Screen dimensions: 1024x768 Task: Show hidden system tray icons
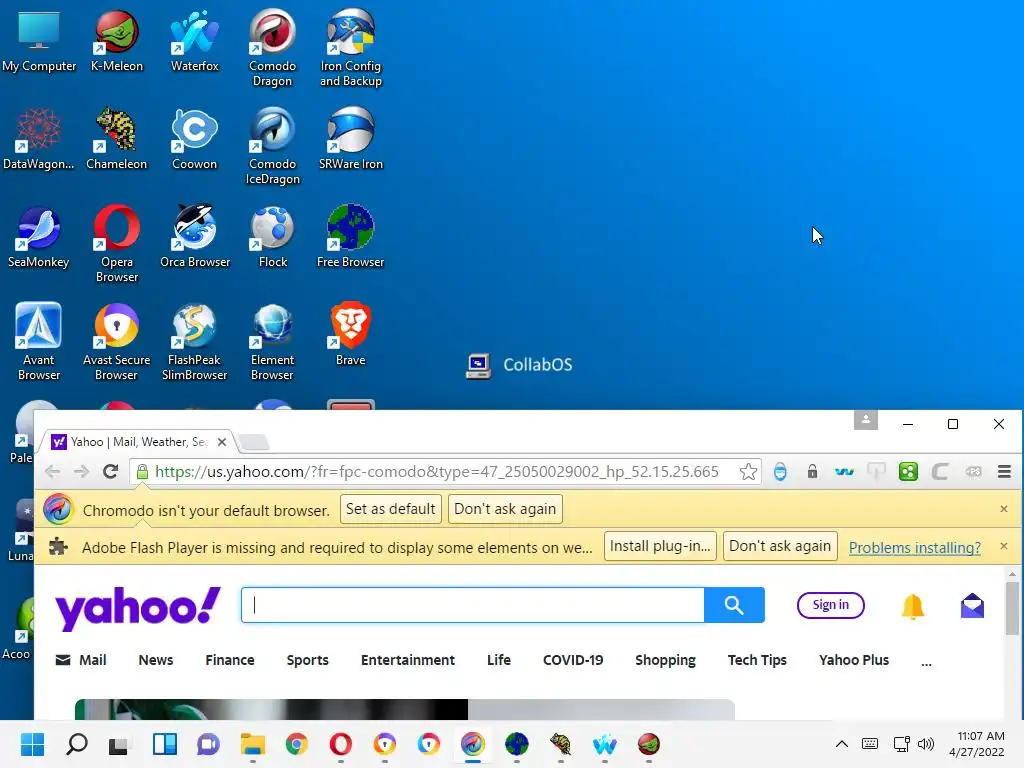pos(842,744)
